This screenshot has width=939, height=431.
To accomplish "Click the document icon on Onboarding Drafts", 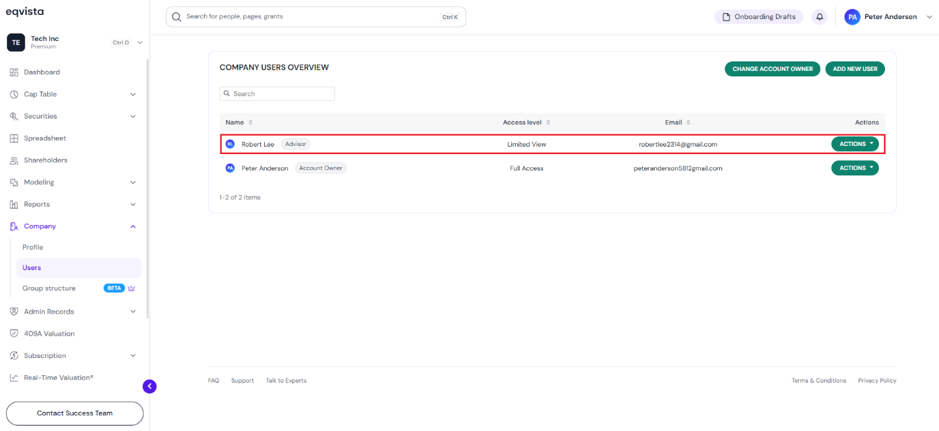I will [726, 17].
